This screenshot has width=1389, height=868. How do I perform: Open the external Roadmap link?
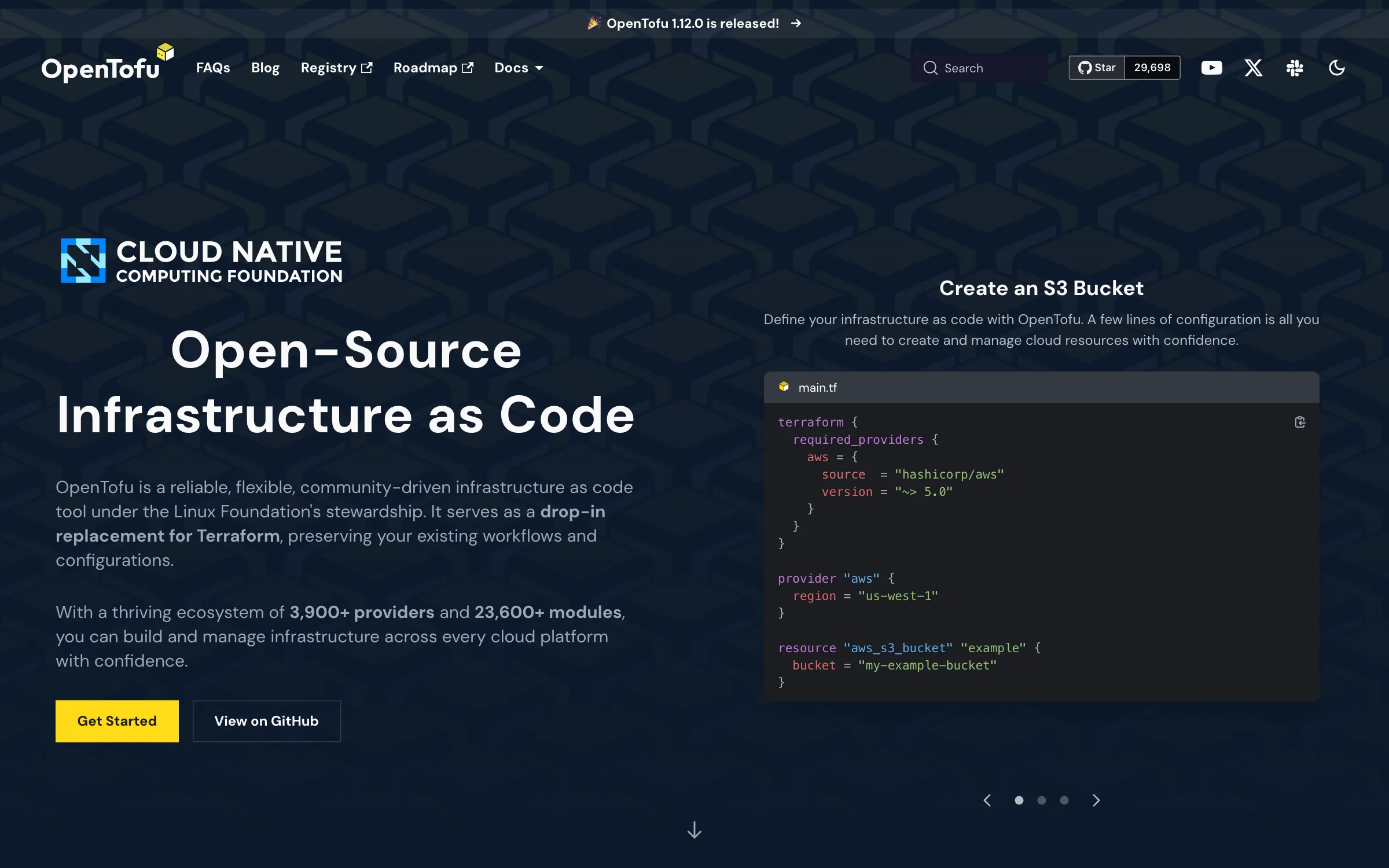[x=433, y=68]
